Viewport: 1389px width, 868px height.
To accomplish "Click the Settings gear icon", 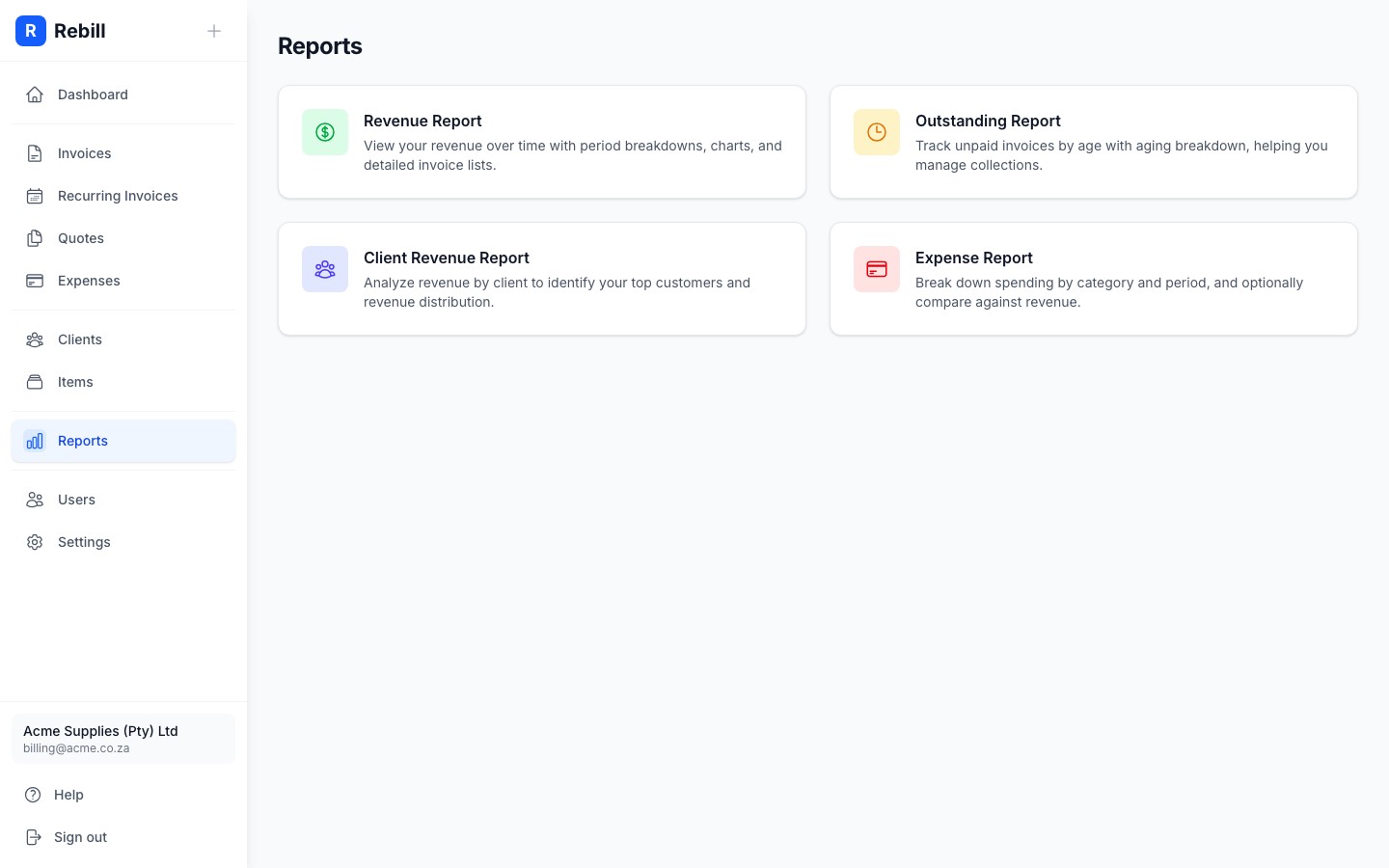I will pyautogui.click(x=35, y=542).
